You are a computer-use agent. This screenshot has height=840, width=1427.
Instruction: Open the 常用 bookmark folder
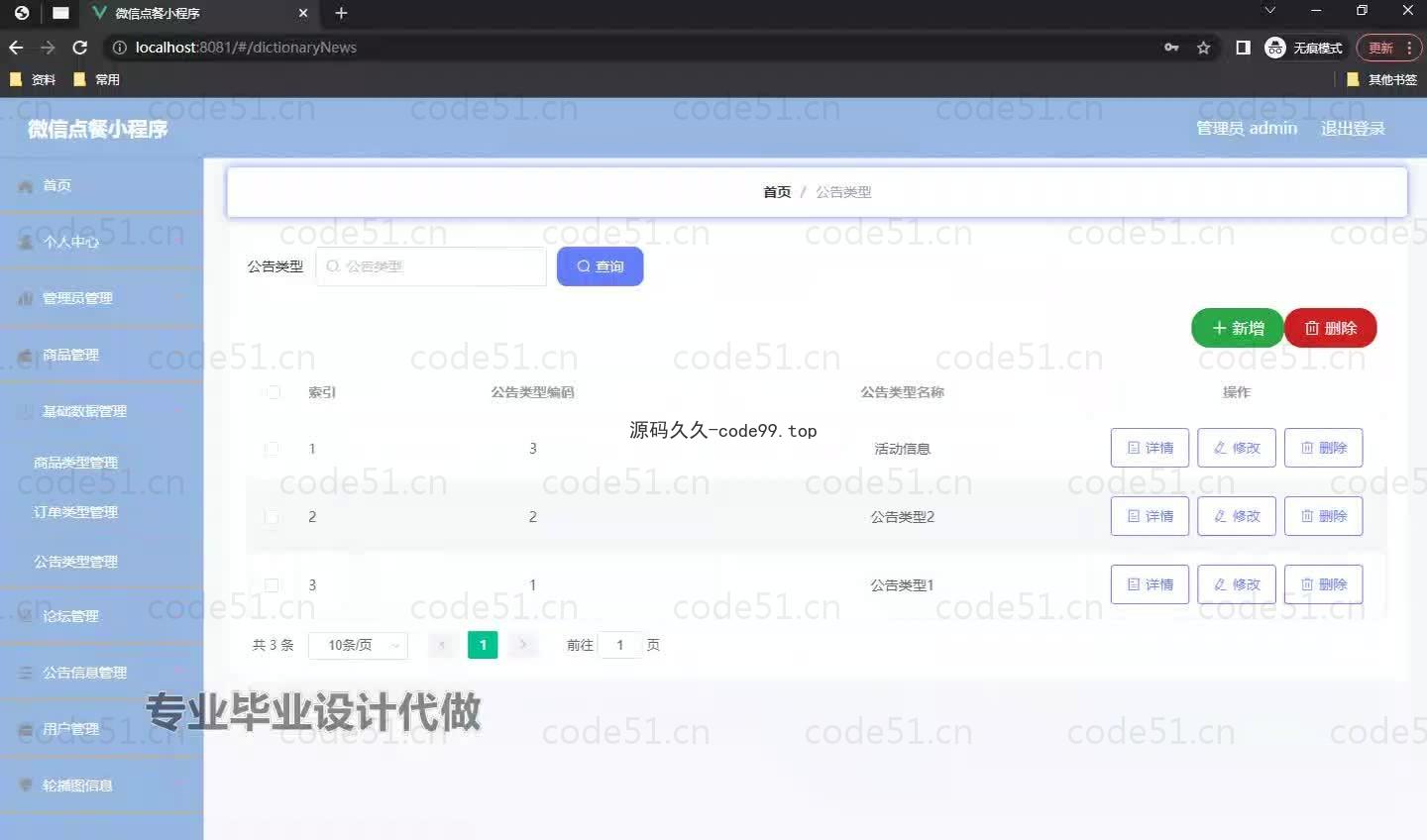[x=96, y=79]
